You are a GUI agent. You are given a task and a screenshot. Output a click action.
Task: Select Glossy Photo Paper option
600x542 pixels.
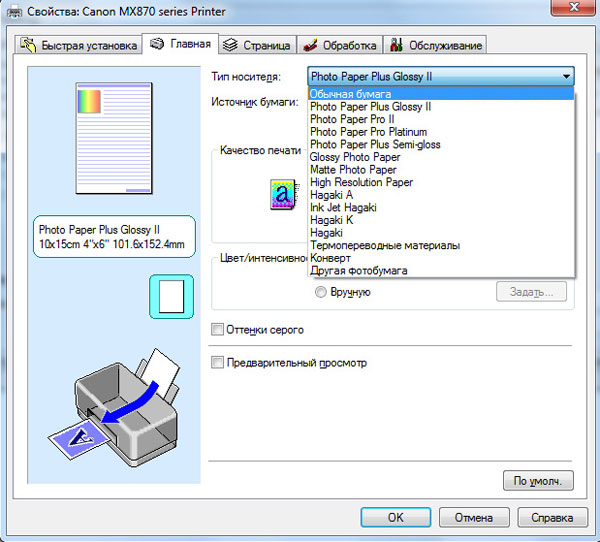pyautogui.click(x=441, y=157)
